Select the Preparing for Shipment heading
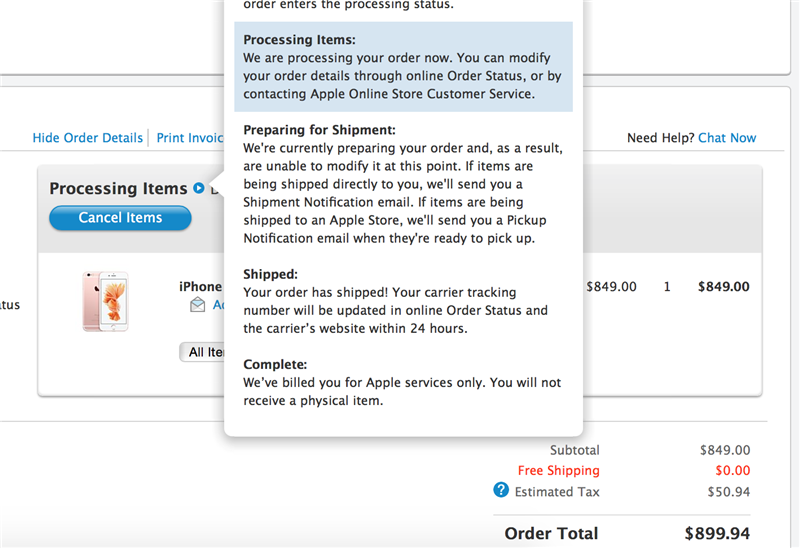This screenshot has width=800, height=548. pos(319,130)
